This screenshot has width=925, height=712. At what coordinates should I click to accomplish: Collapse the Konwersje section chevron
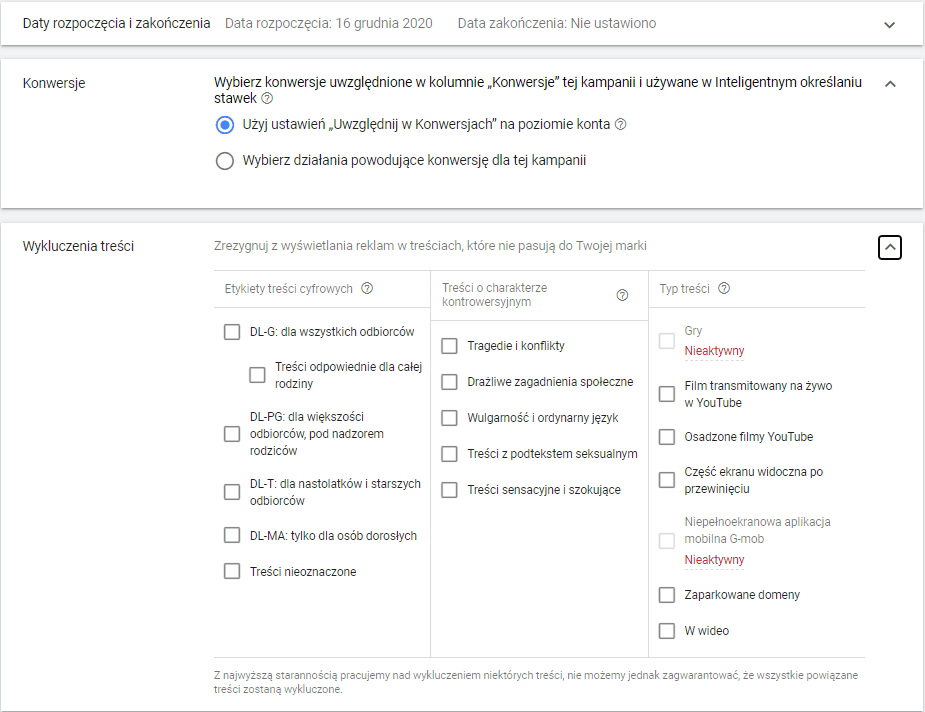(x=890, y=84)
